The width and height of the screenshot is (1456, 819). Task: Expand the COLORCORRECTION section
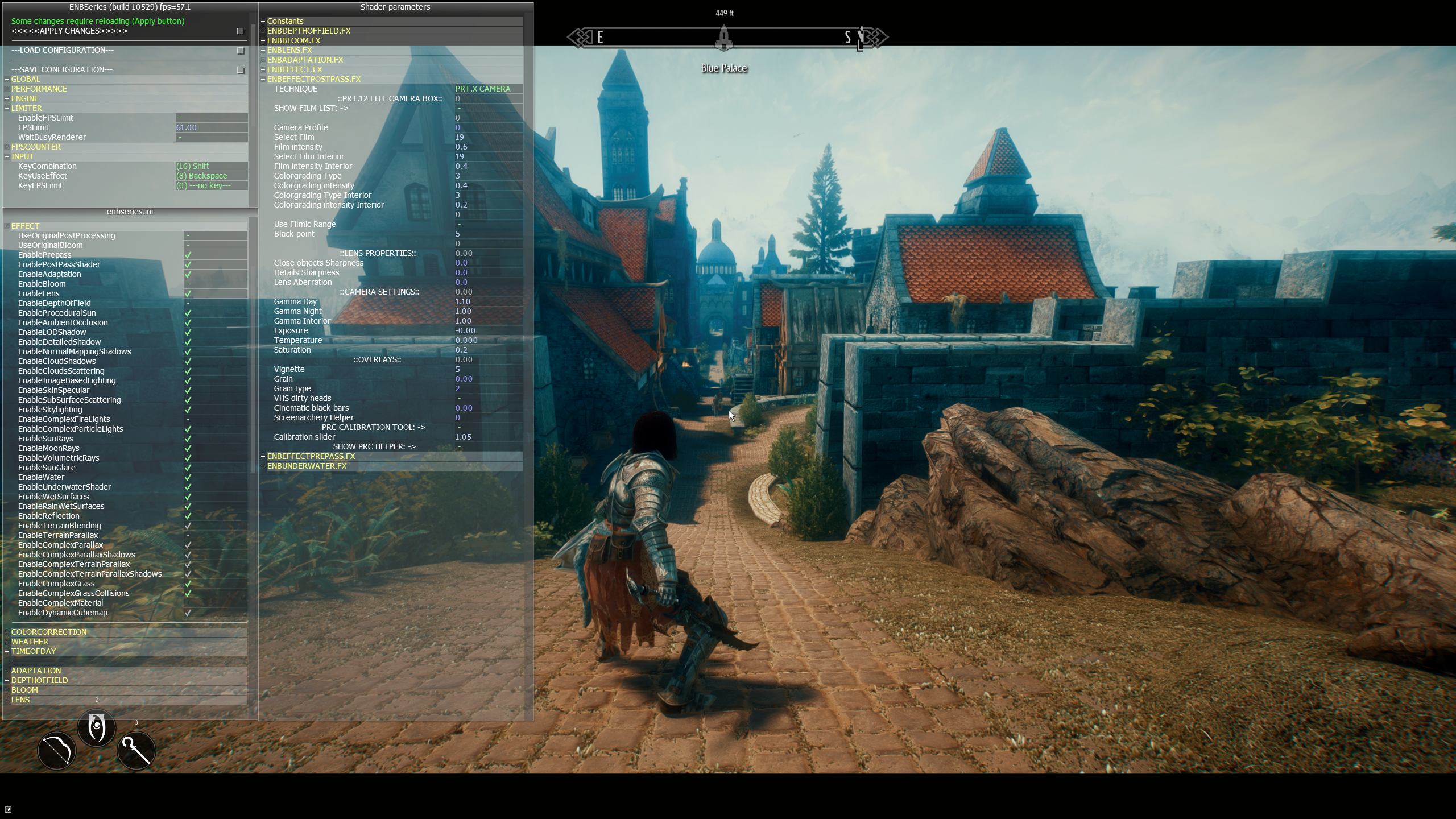tap(7, 632)
